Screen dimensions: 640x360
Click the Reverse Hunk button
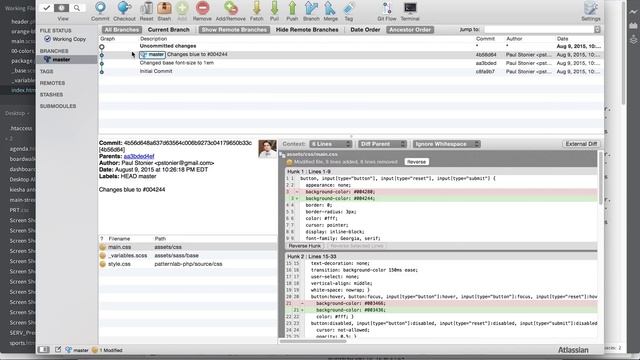click(x=304, y=246)
